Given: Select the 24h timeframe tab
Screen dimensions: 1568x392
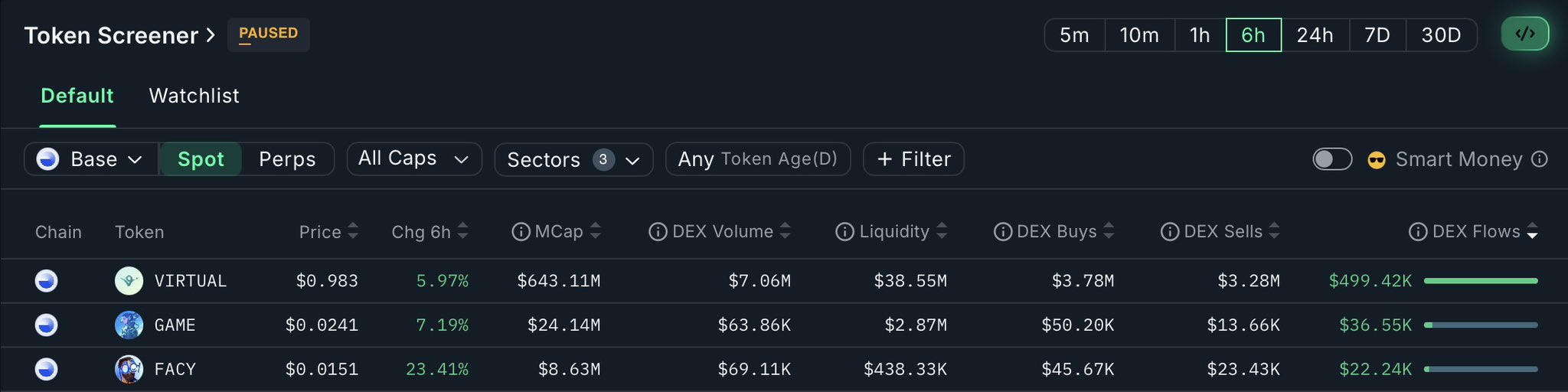Looking at the screenshot, I should coord(1315,35).
